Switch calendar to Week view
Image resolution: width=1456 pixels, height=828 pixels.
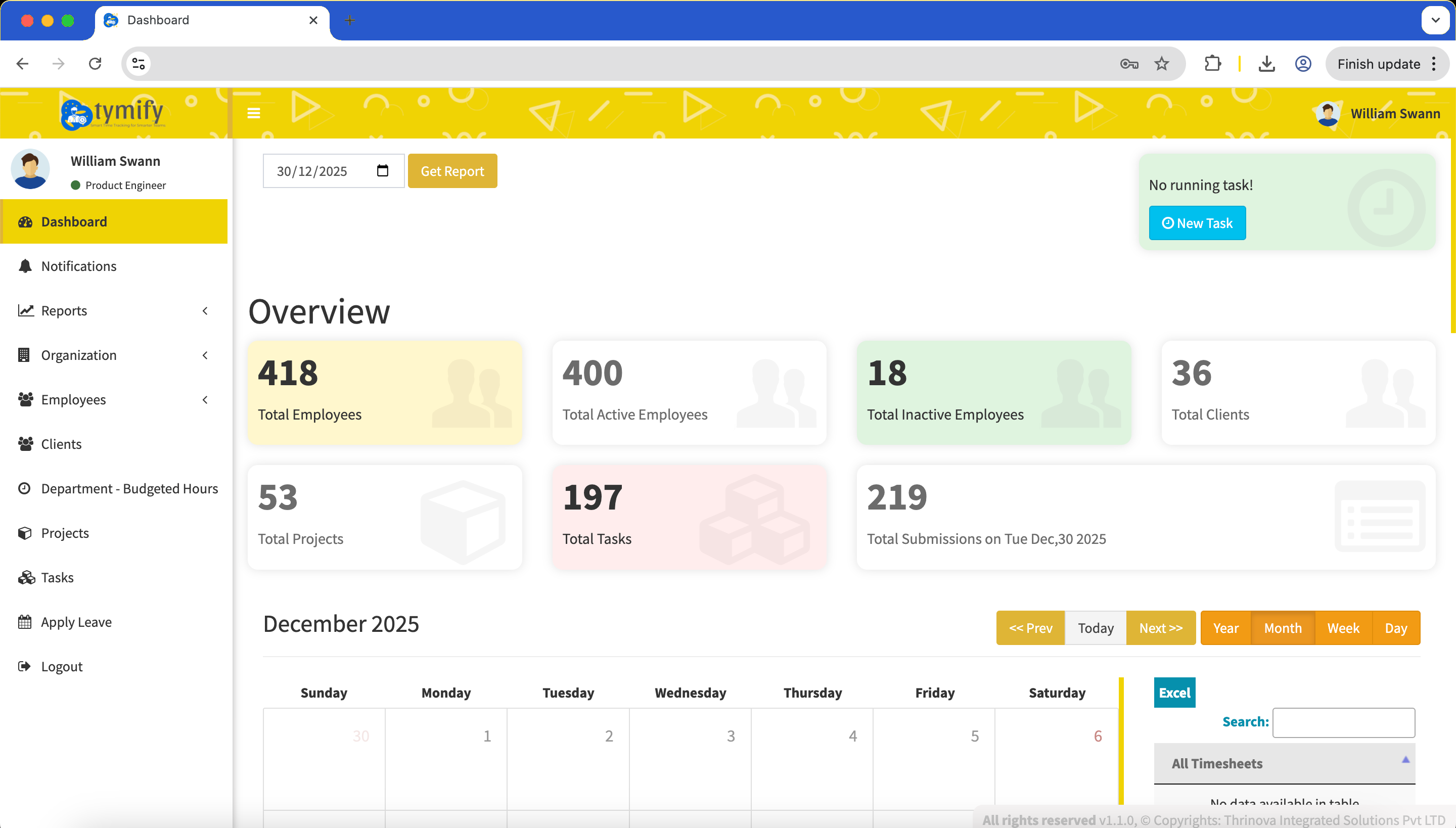click(x=1343, y=628)
